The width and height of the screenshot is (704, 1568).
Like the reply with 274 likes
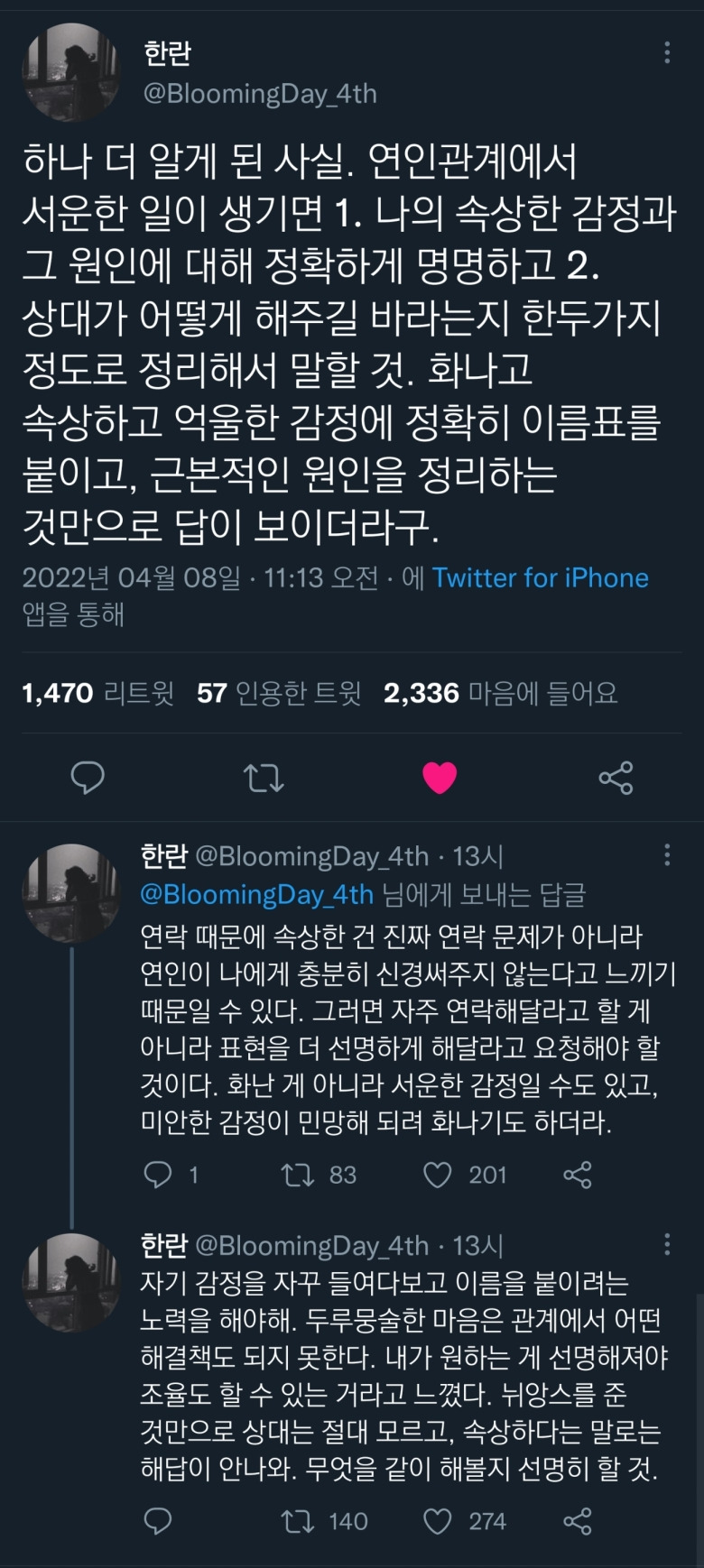click(438, 1521)
